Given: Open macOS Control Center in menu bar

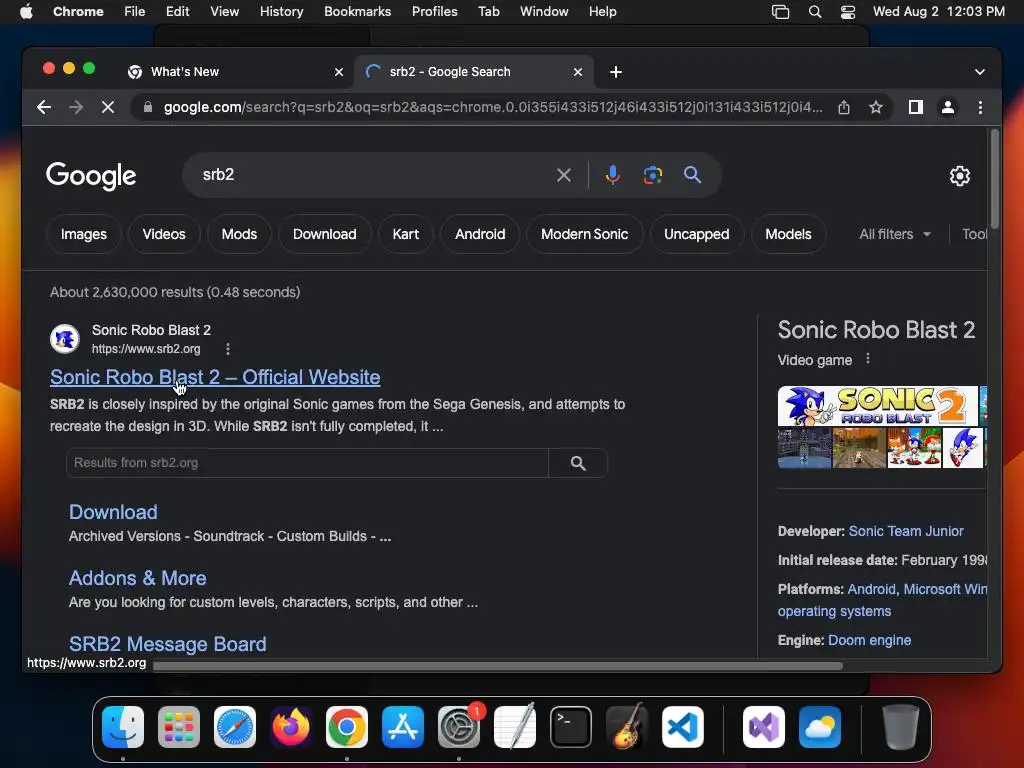Looking at the screenshot, I should [x=848, y=12].
